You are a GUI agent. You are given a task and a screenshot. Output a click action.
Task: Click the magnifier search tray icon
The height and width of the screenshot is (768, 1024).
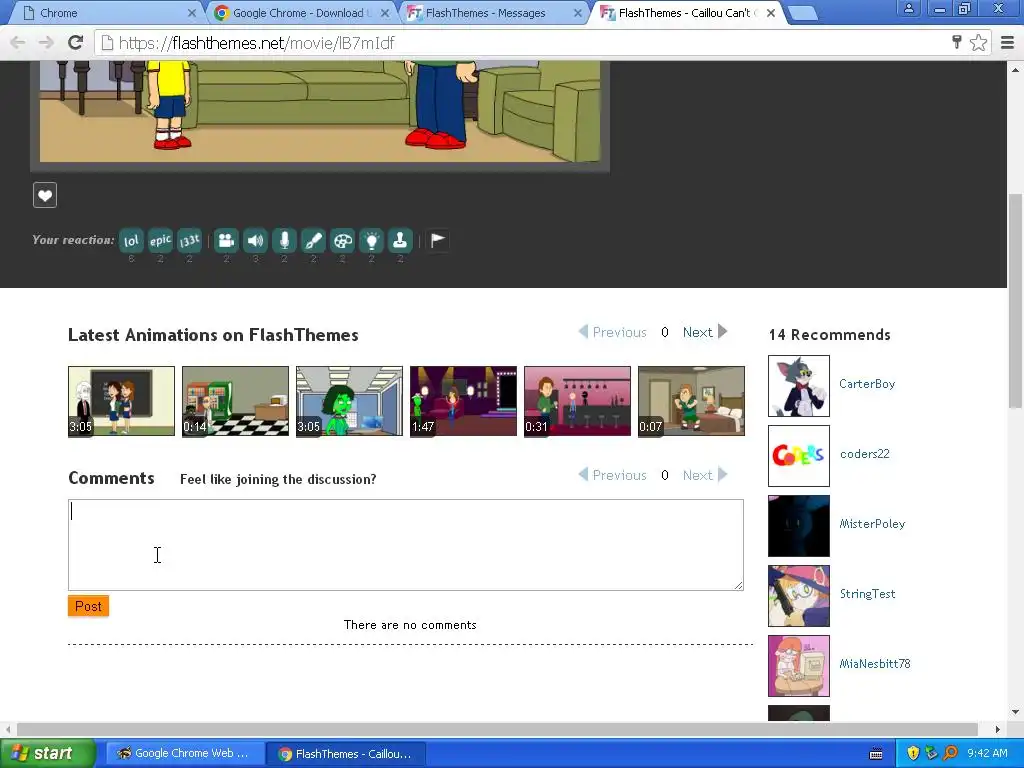pos(950,753)
